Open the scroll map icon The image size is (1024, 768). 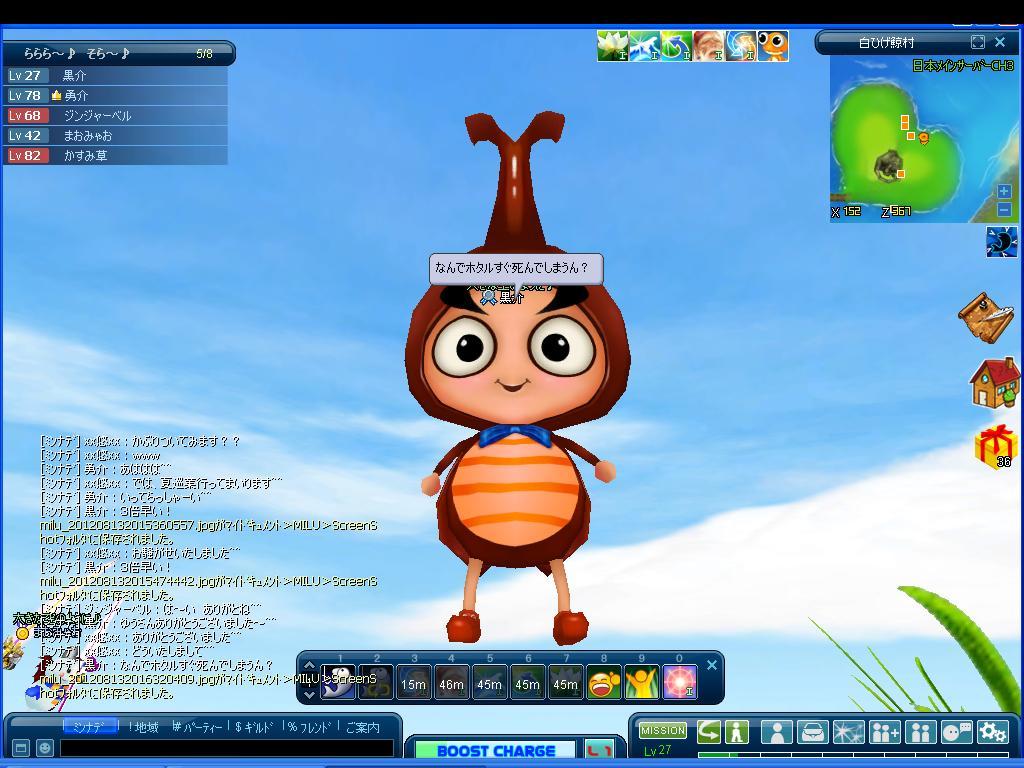click(986, 317)
